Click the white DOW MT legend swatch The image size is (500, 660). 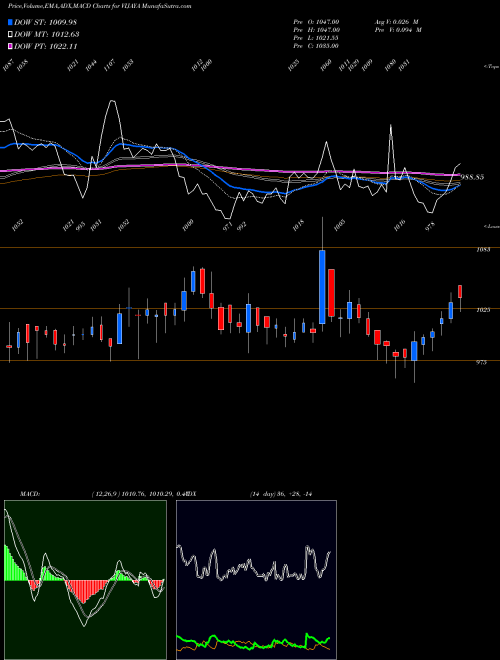[10, 34]
